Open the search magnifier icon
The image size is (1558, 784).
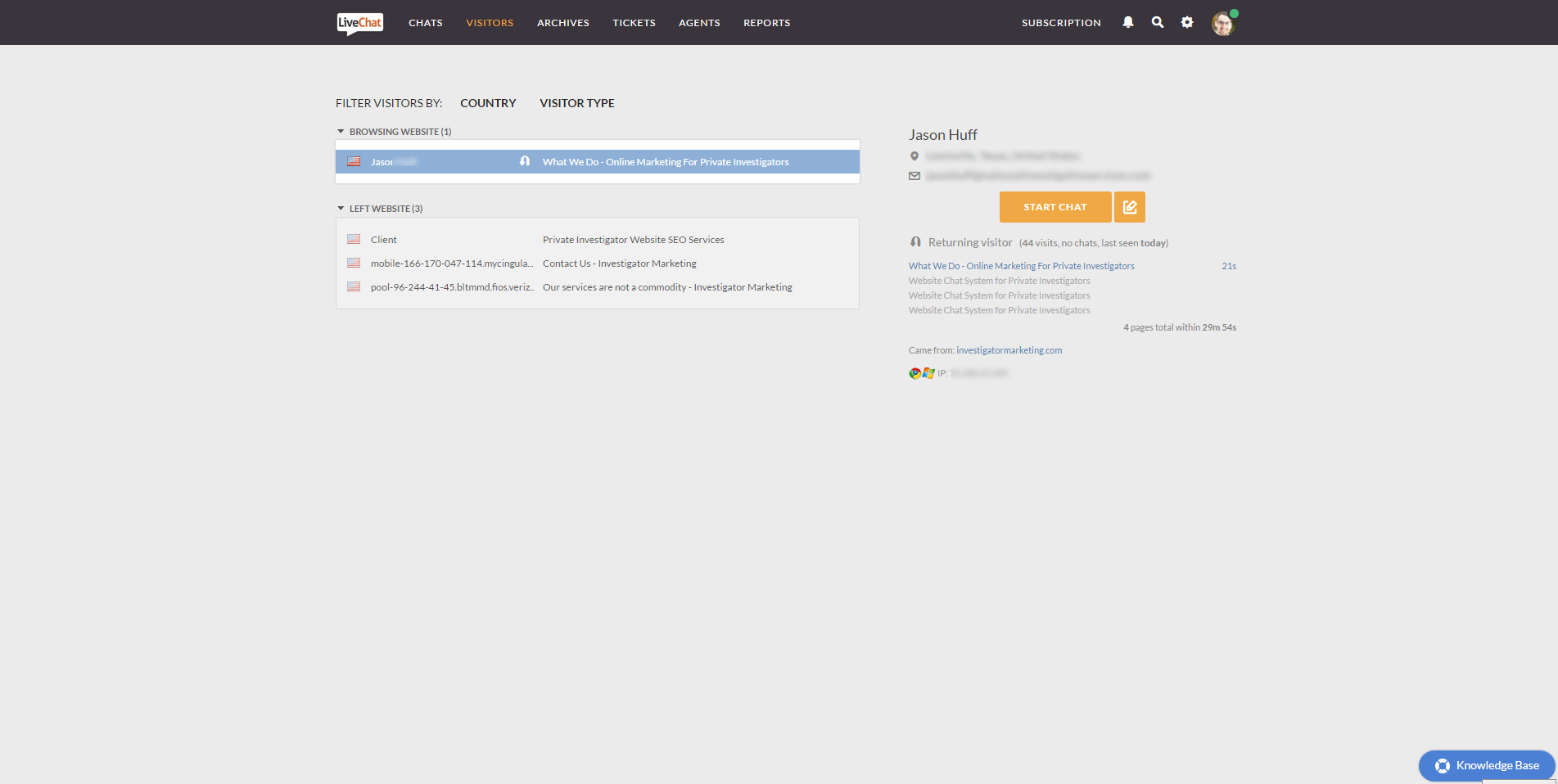1157,22
